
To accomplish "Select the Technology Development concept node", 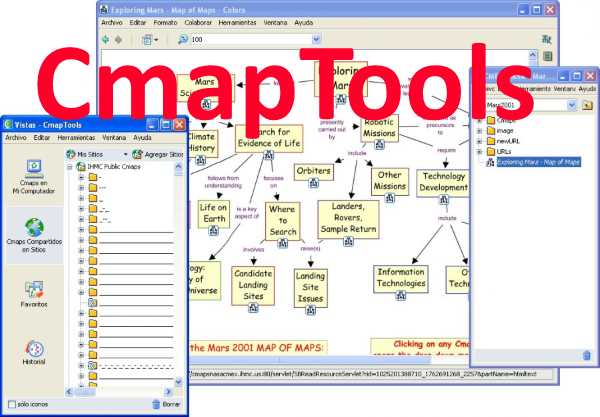I will (x=443, y=182).
